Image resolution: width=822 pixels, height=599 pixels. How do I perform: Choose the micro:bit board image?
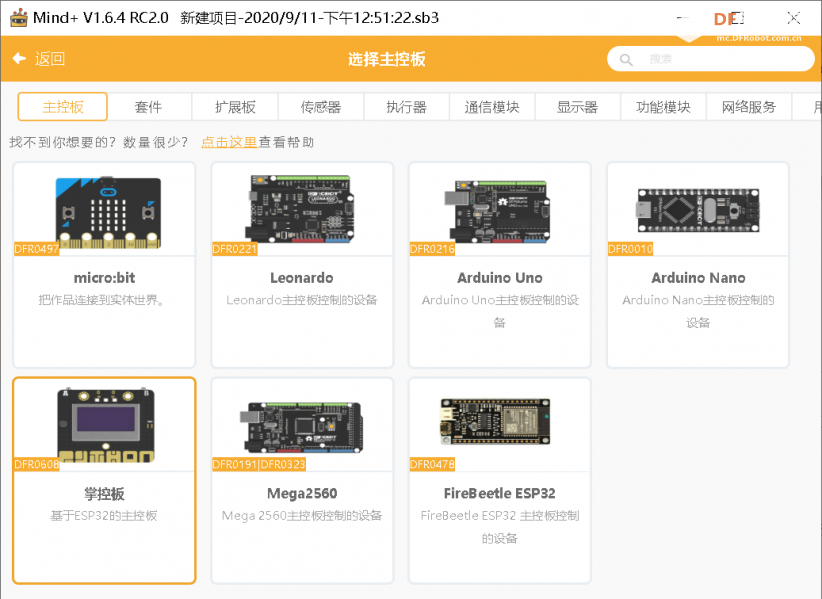[x=108, y=212]
